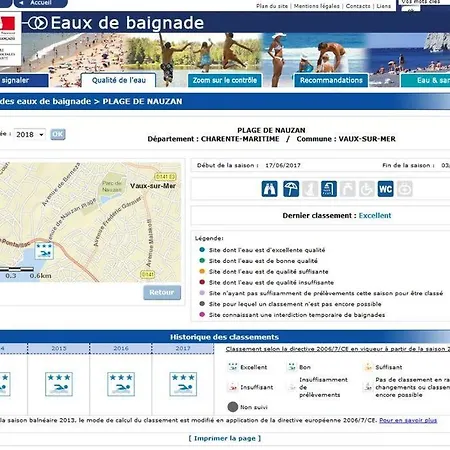Click the Bon classification legend icon

(292, 367)
